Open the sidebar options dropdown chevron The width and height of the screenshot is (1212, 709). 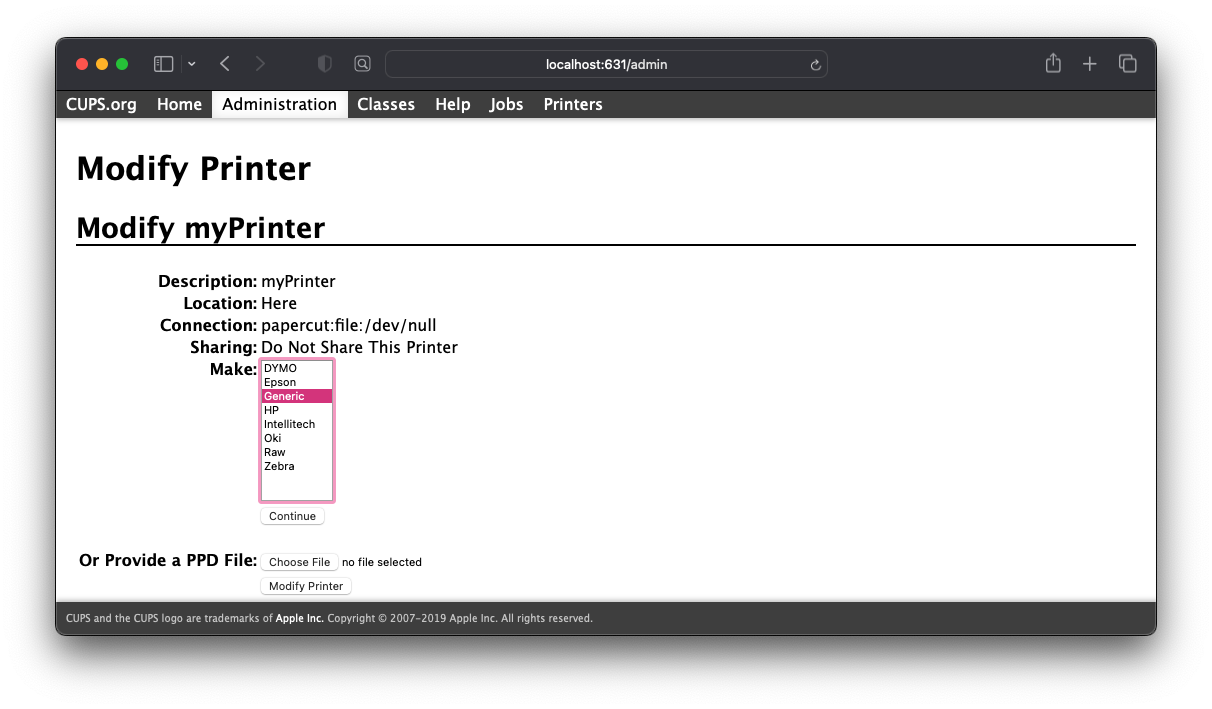click(x=192, y=64)
